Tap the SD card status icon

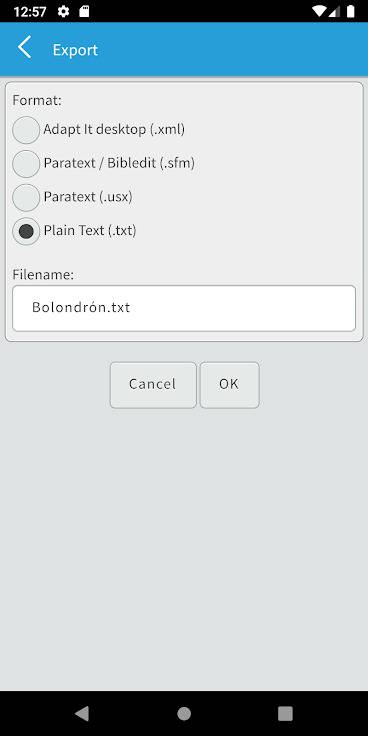(x=84, y=11)
